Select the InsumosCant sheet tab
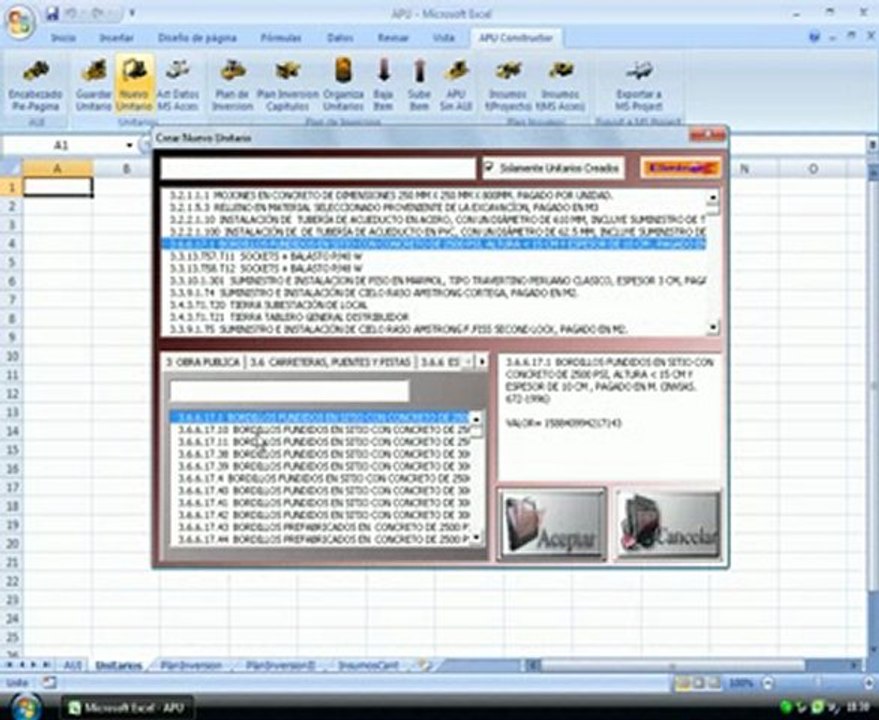 point(368,665)
